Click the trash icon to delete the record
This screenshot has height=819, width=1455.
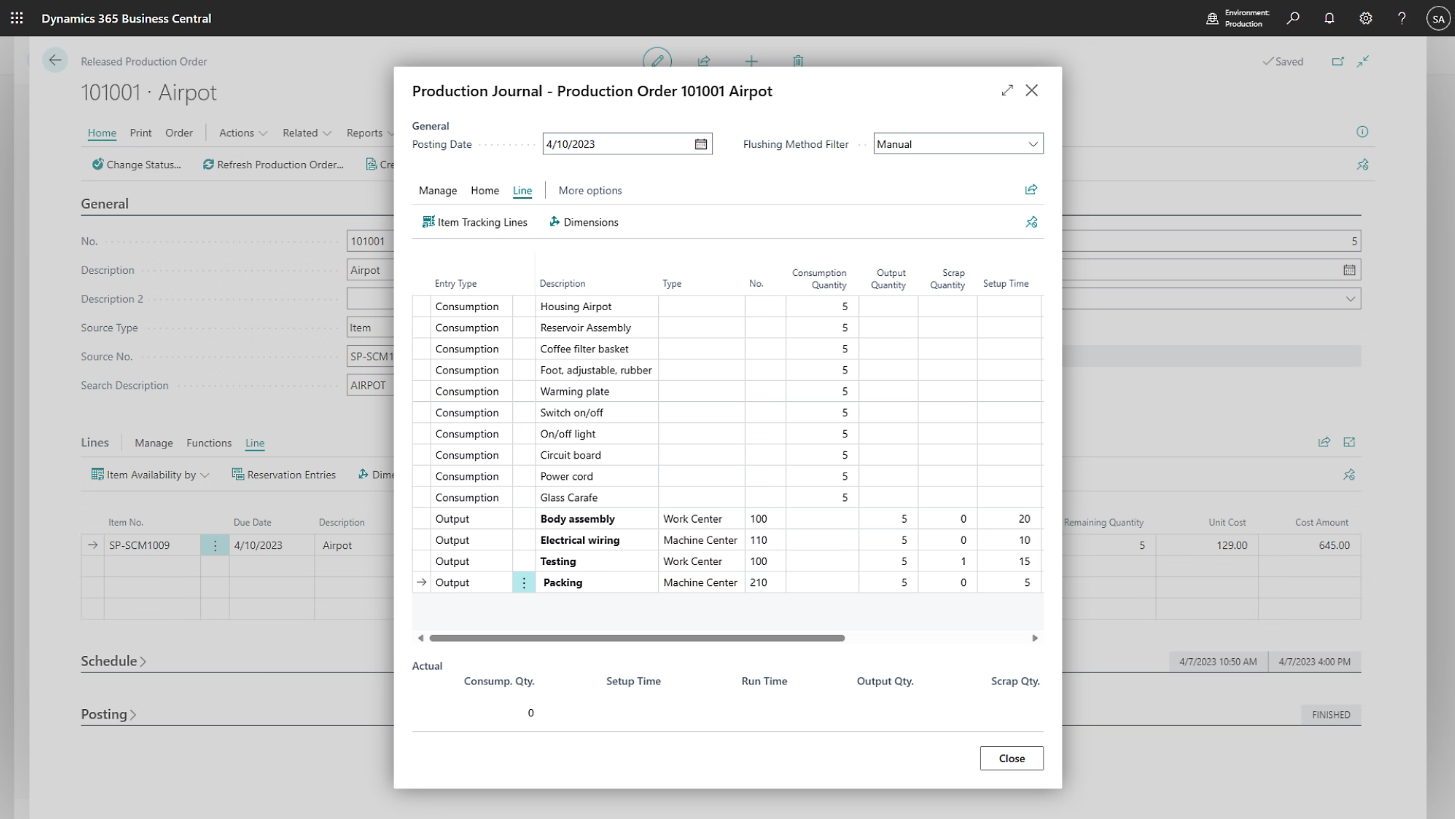797,61
